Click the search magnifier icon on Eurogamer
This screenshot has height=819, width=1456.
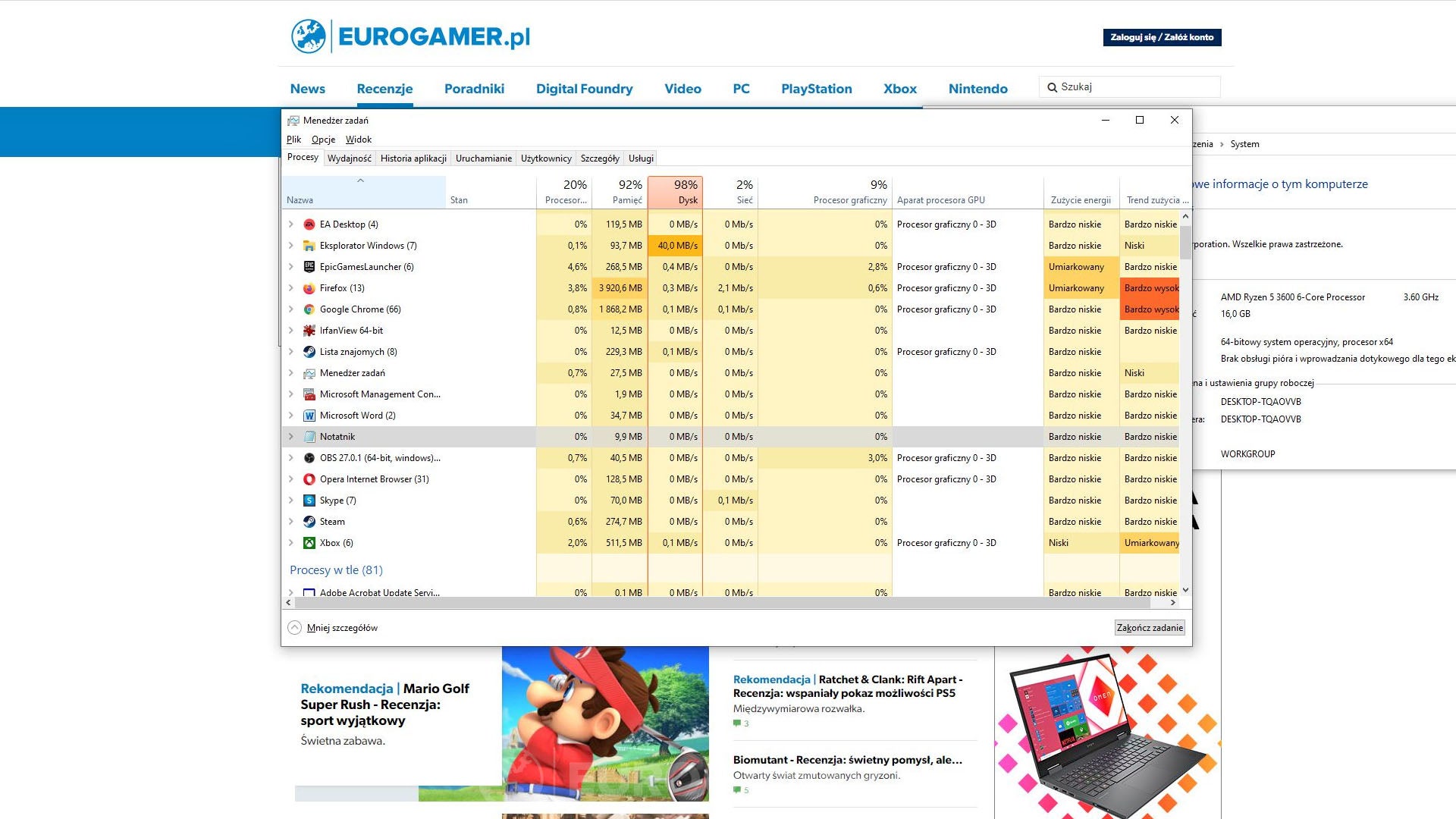tap(1052, 87)
